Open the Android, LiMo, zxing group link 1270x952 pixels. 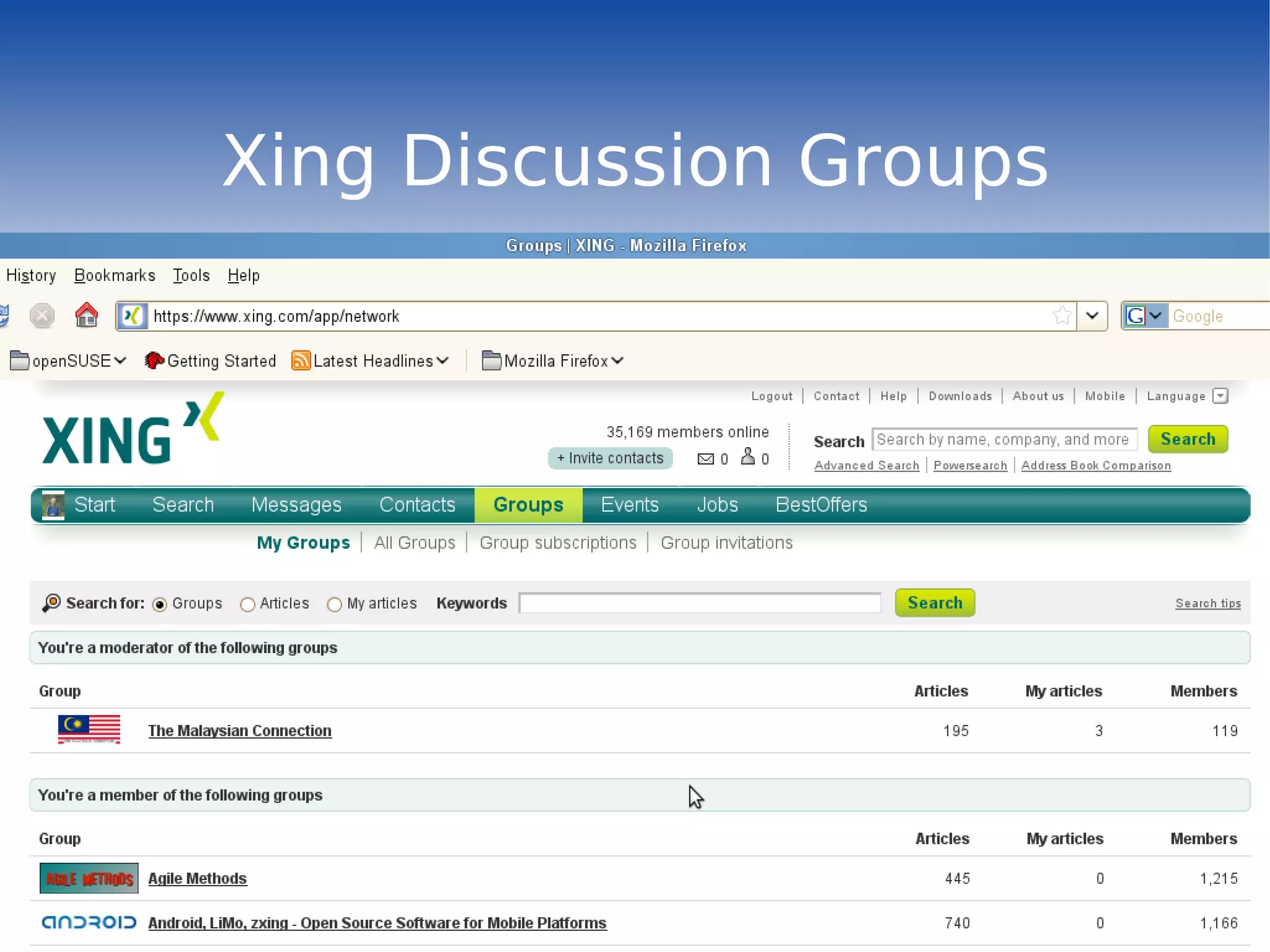377,923
